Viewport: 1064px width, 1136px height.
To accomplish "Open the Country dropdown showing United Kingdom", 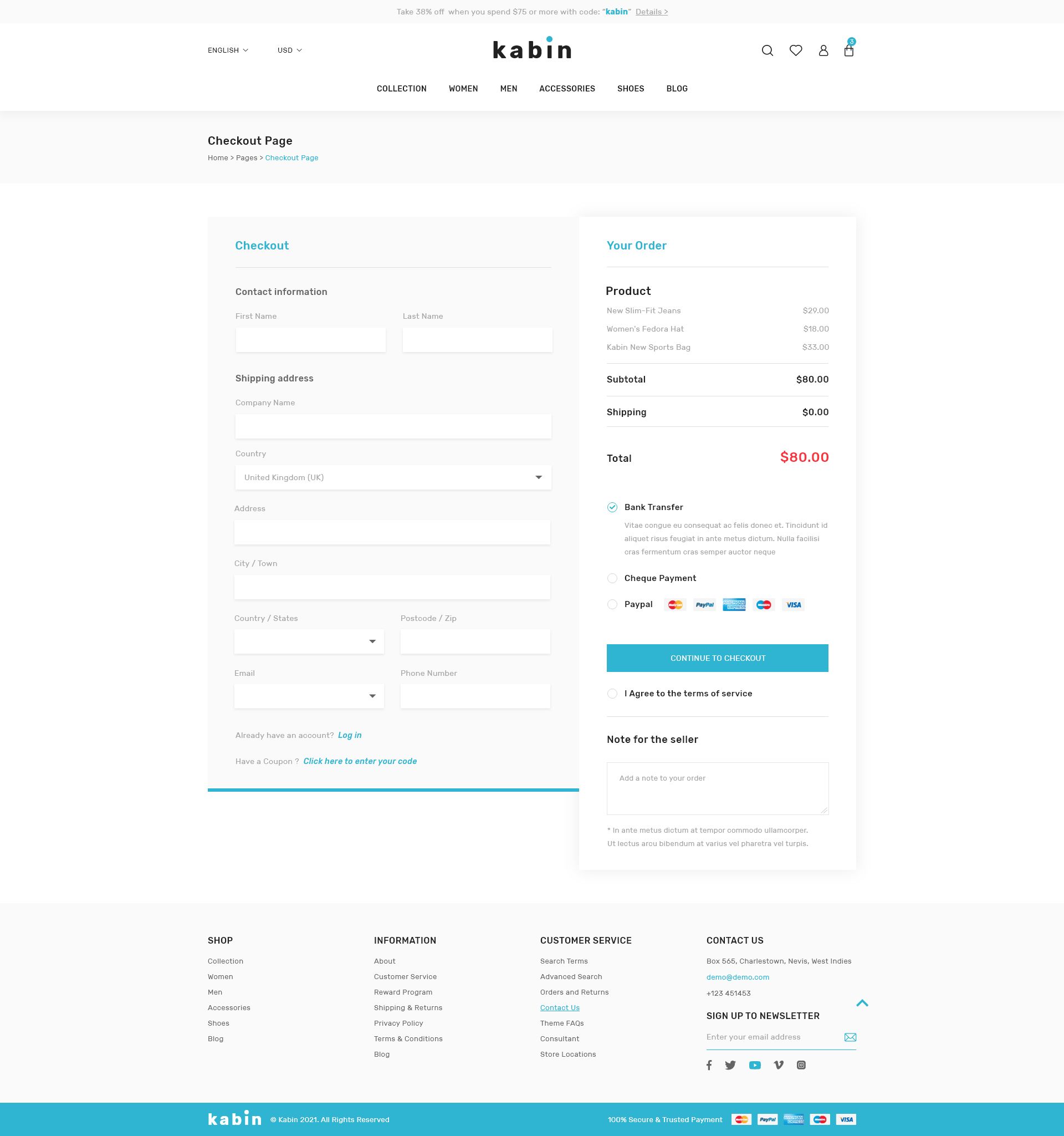I will coord(393,477).
